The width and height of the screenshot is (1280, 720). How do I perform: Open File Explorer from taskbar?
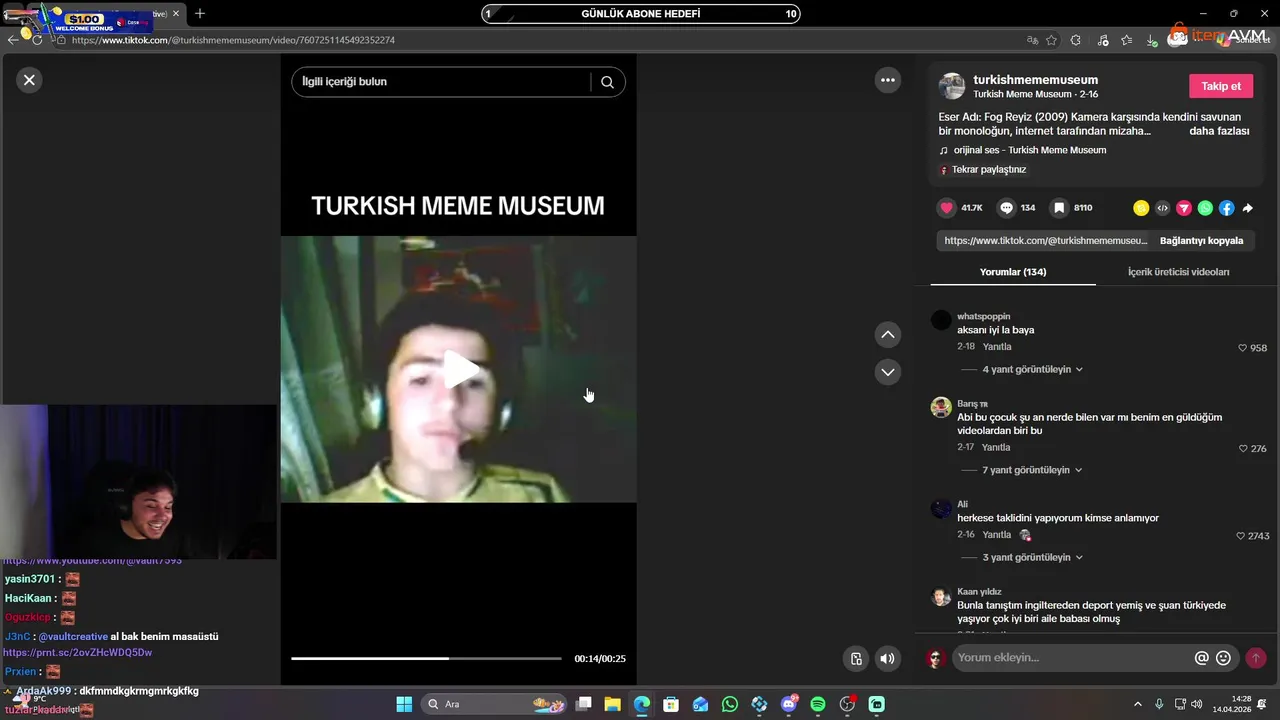click(612, 704)
